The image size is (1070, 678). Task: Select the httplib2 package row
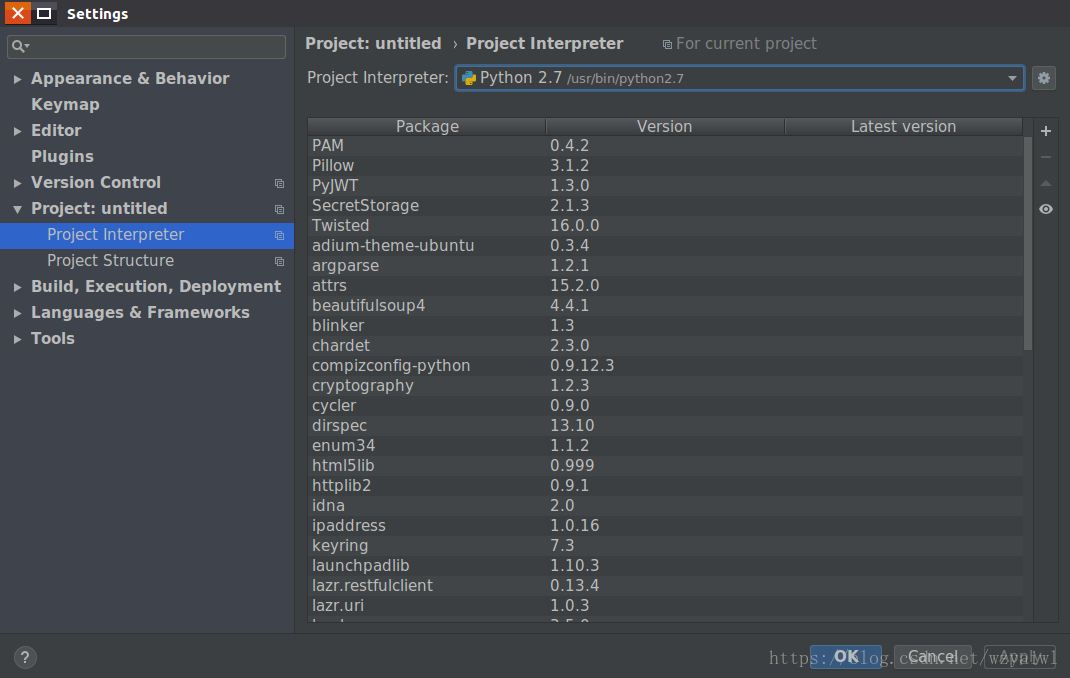[665, 486]
